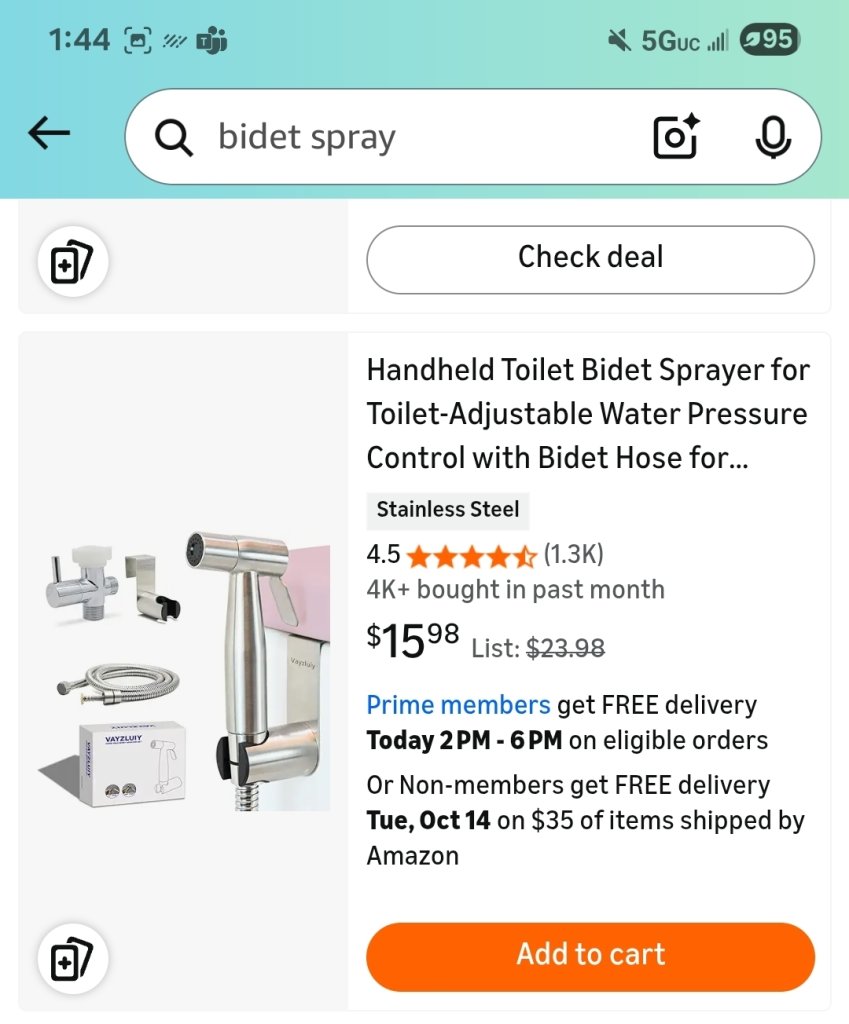Tap the microphone voice search icon
This screenshot has width=849, height=1024.
(771, 137)
